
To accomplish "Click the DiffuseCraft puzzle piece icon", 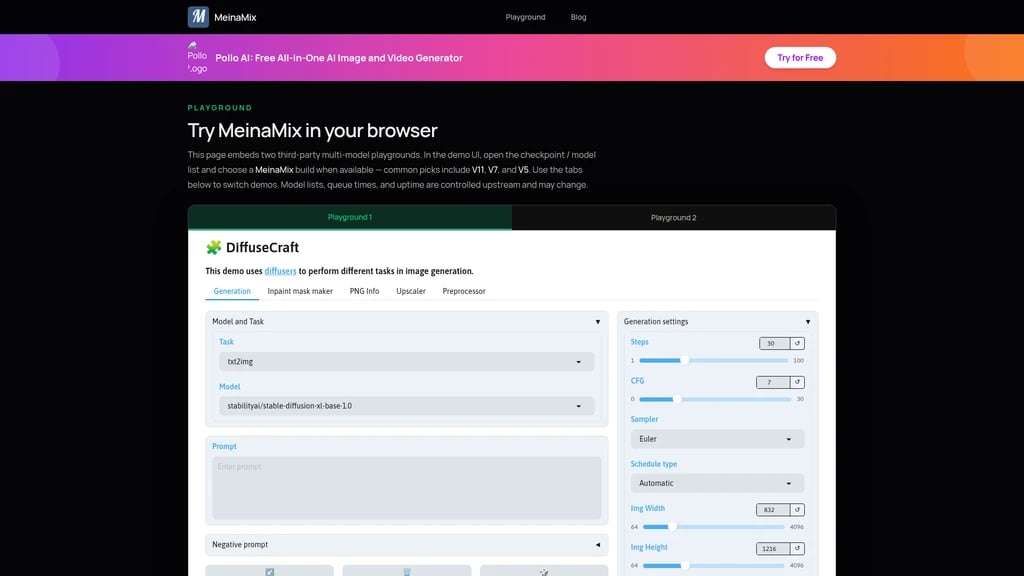I will click(214, 248).
